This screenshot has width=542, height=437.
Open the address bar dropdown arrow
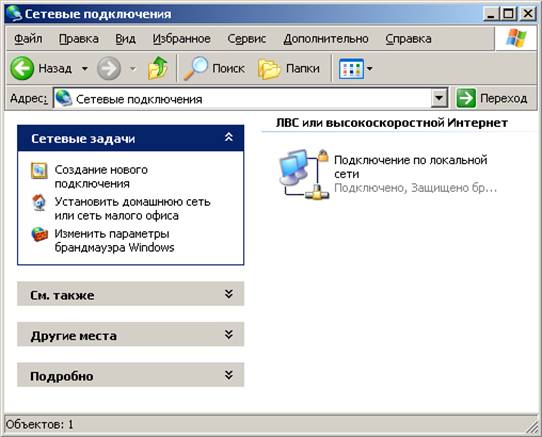point(439,99)
